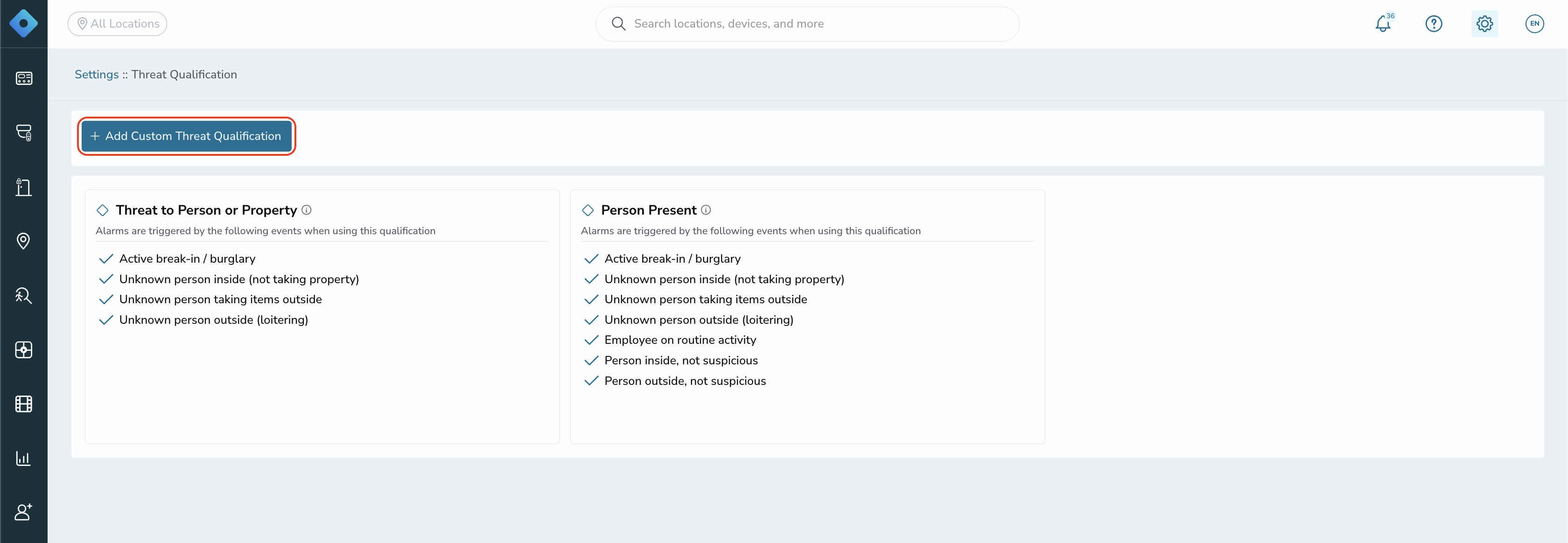Click the magnifier icon in search bar
Image resolution: width=1568 pixels, height=543 pixels.
[618, 24]
